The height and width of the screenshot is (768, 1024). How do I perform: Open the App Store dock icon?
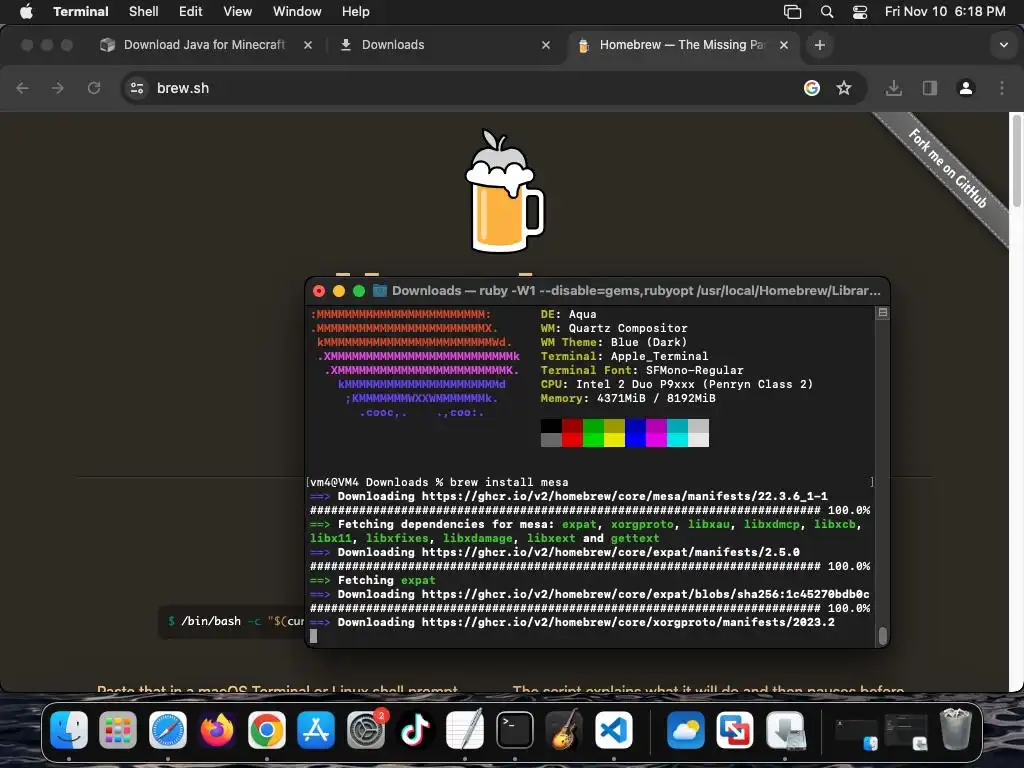coord(316,729)
